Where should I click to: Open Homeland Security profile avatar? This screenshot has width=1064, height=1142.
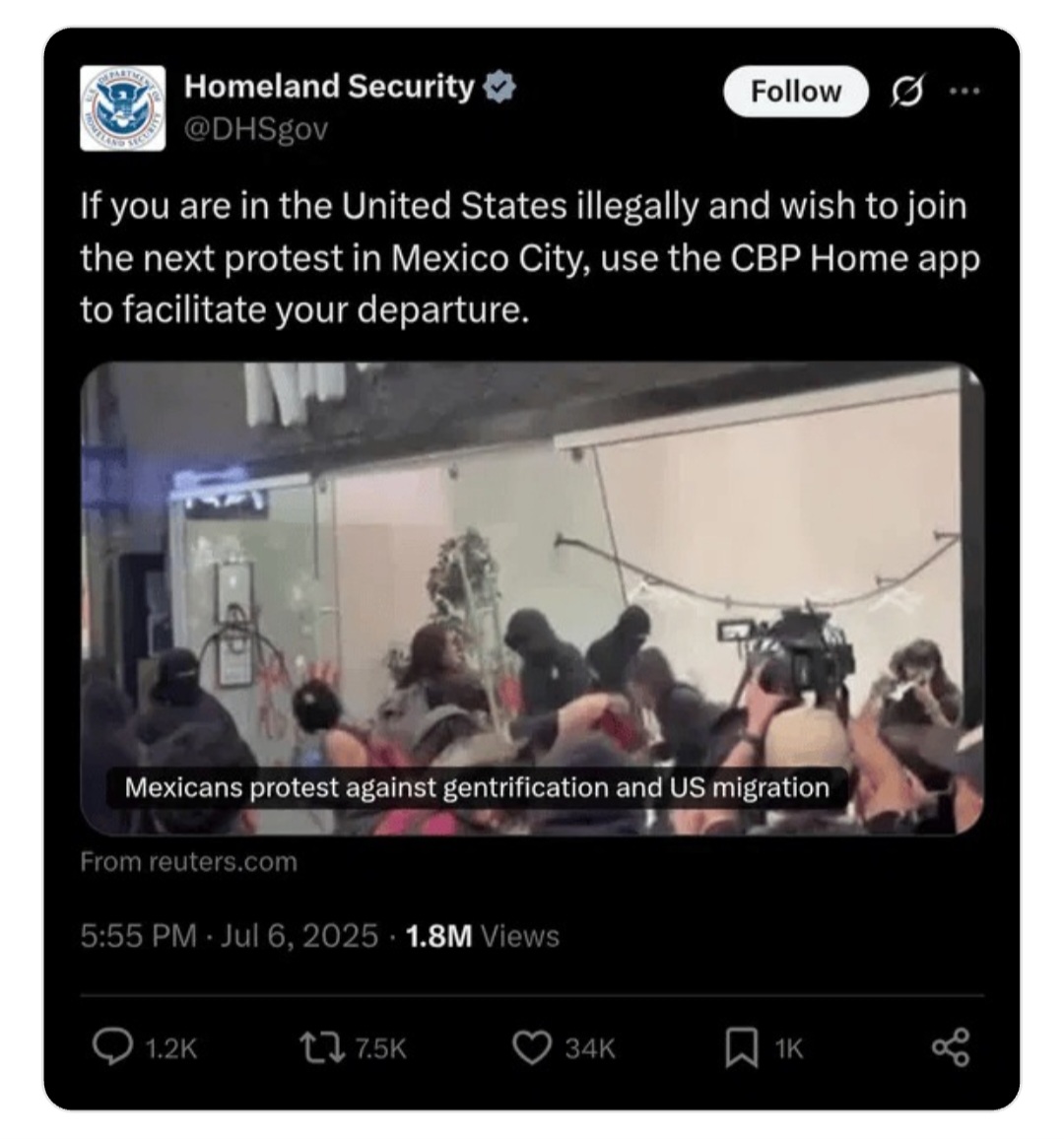tap(122, 107)
